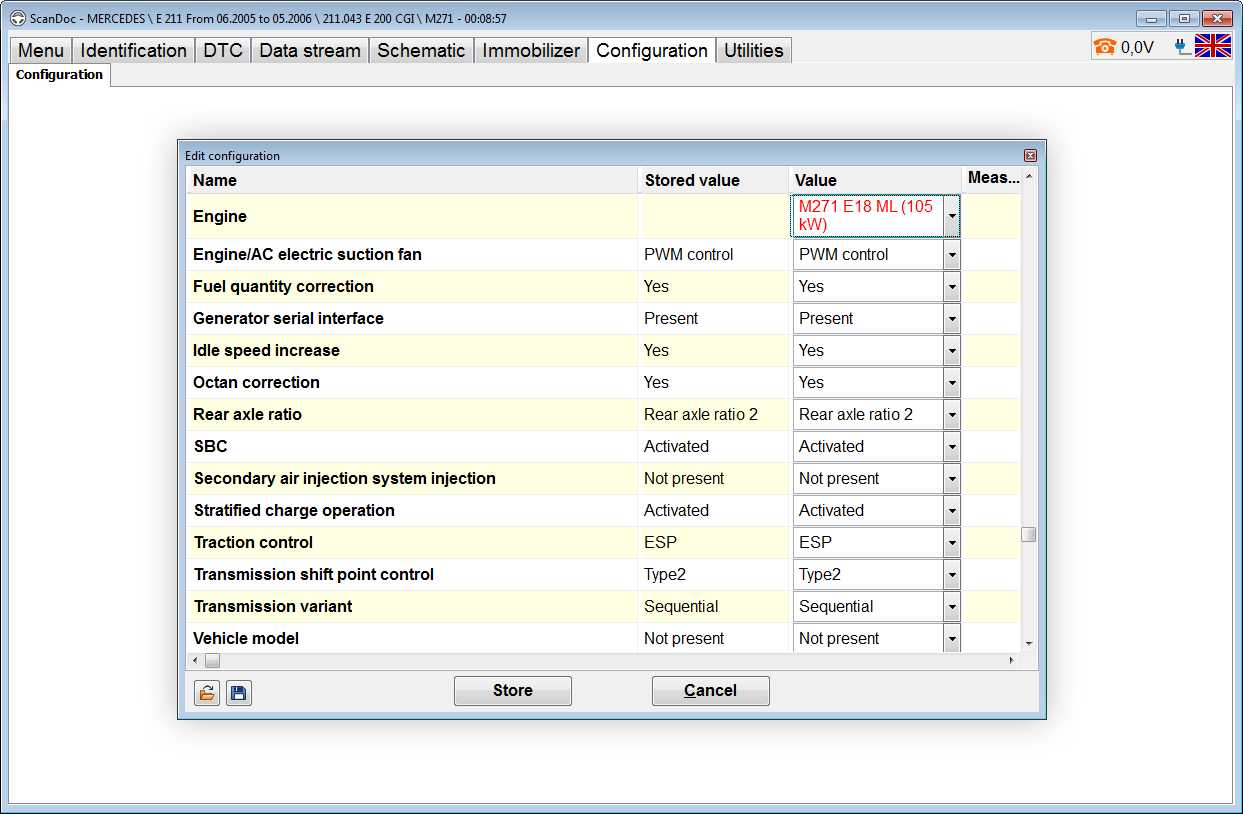Switch to the DTC tab

point(223,51)
